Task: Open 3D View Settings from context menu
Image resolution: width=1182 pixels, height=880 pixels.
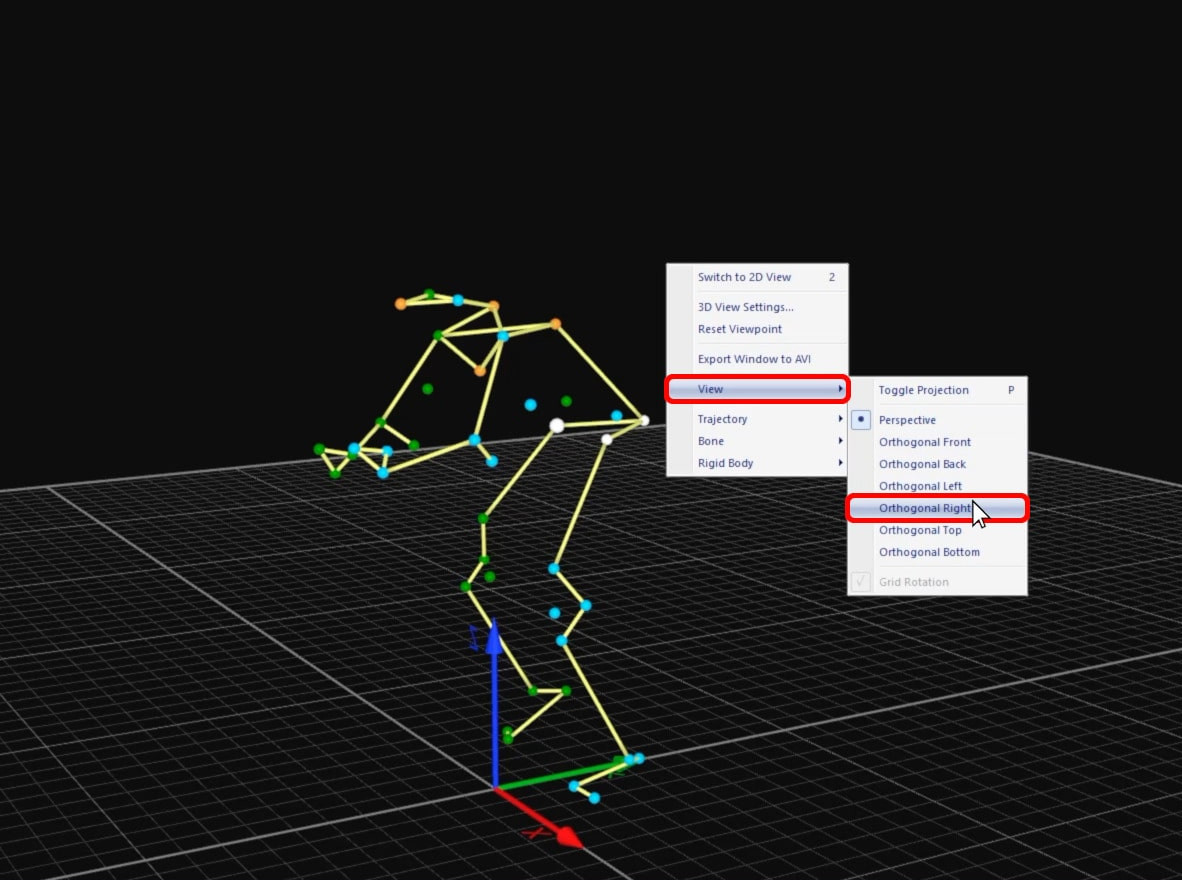Action: [x=757, y=307]
